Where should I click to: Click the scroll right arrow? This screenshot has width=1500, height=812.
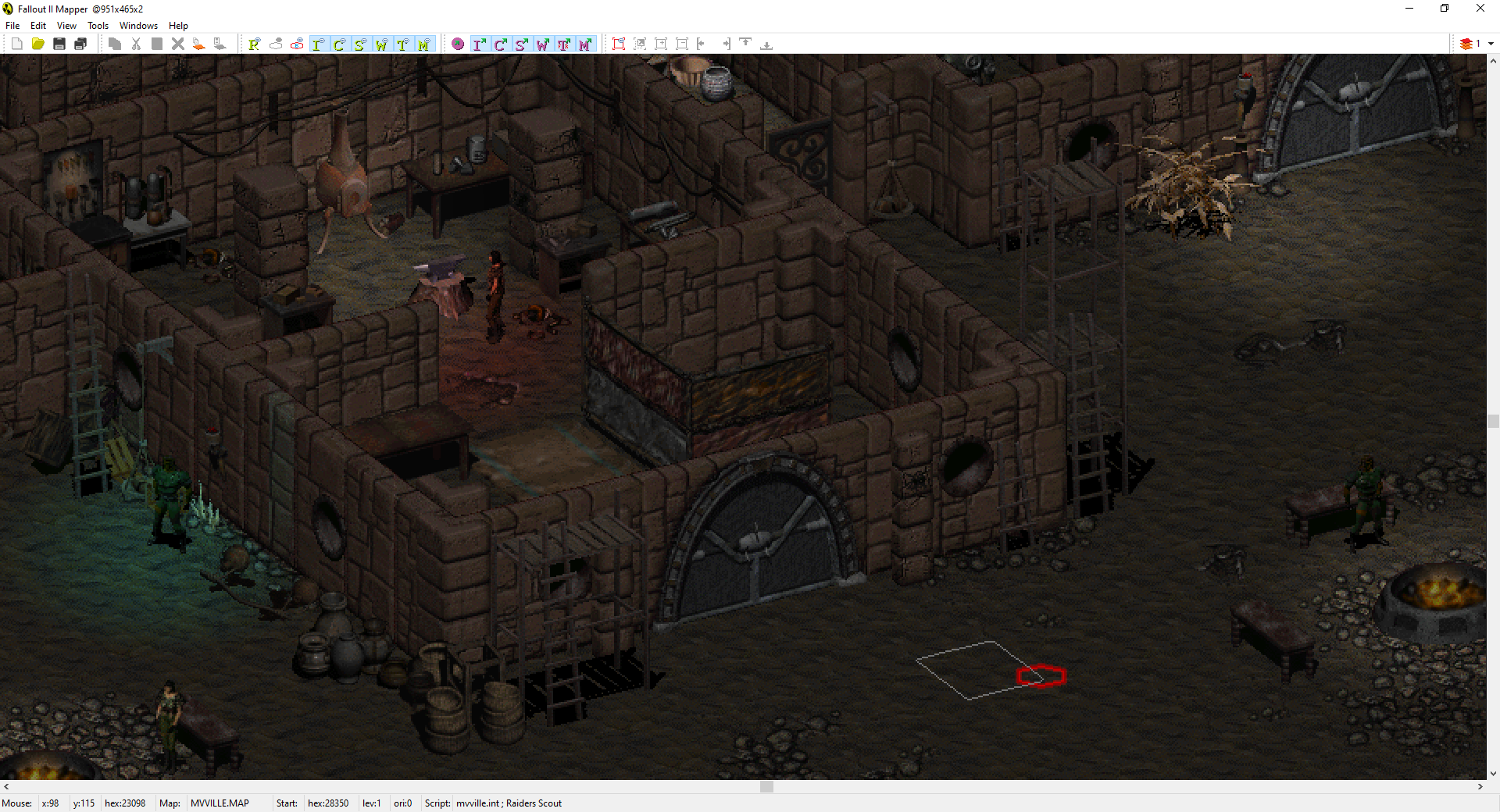tap(1480, 787)
